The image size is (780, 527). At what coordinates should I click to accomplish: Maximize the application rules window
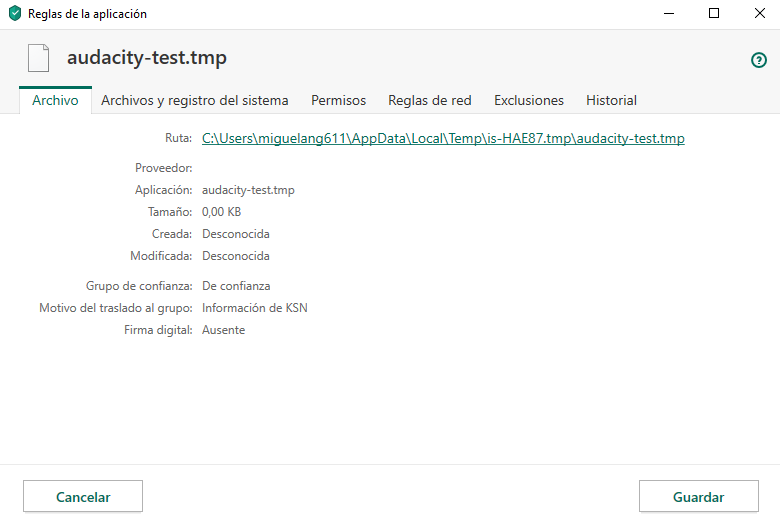click(714, 14)
